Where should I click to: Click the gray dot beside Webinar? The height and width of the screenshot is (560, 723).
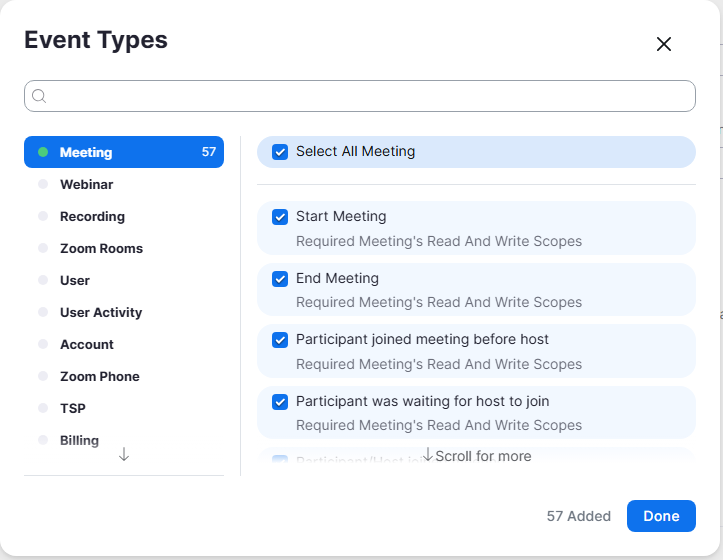click(x=43, y=184)
